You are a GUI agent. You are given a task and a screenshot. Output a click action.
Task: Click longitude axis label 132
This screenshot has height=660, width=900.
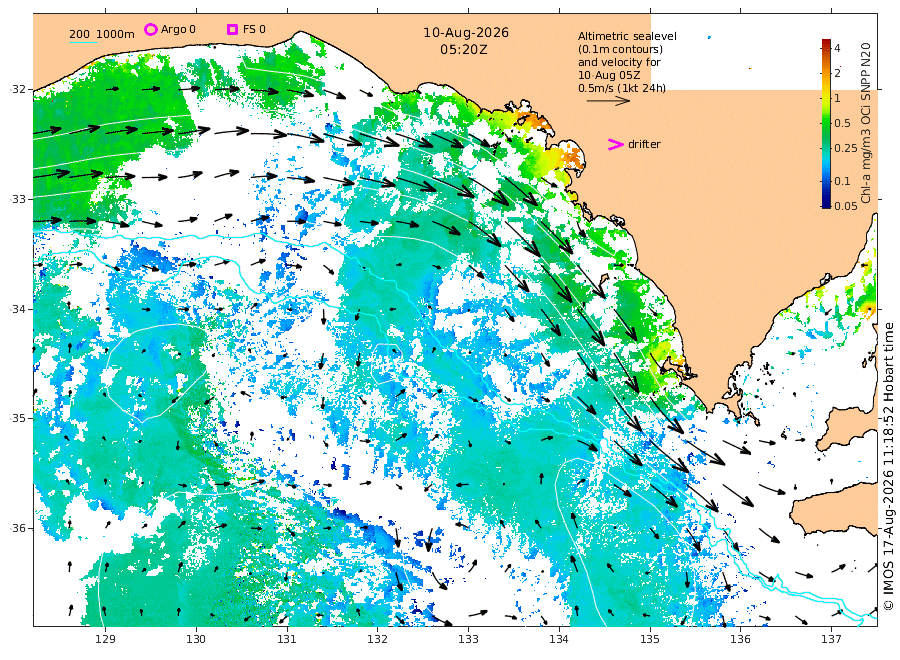pyautogui.click(x=377, y=639)
